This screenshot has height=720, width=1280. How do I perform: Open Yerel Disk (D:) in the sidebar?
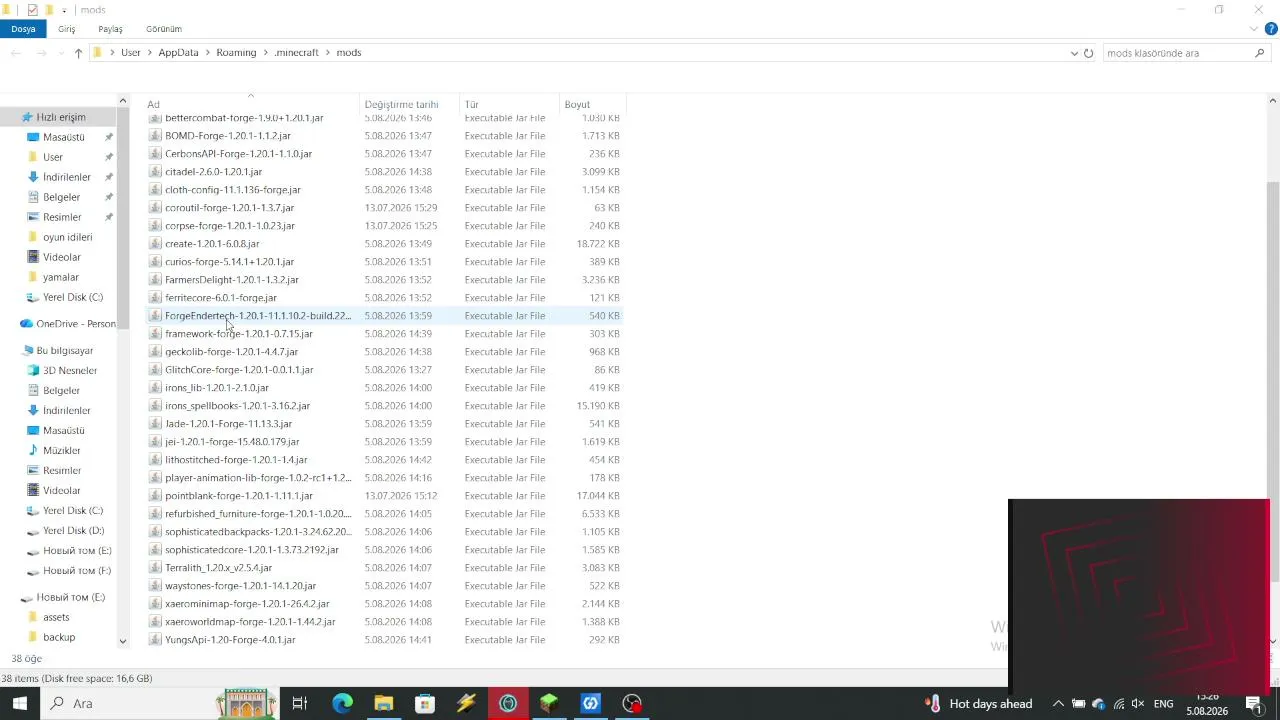pos(73,531)
